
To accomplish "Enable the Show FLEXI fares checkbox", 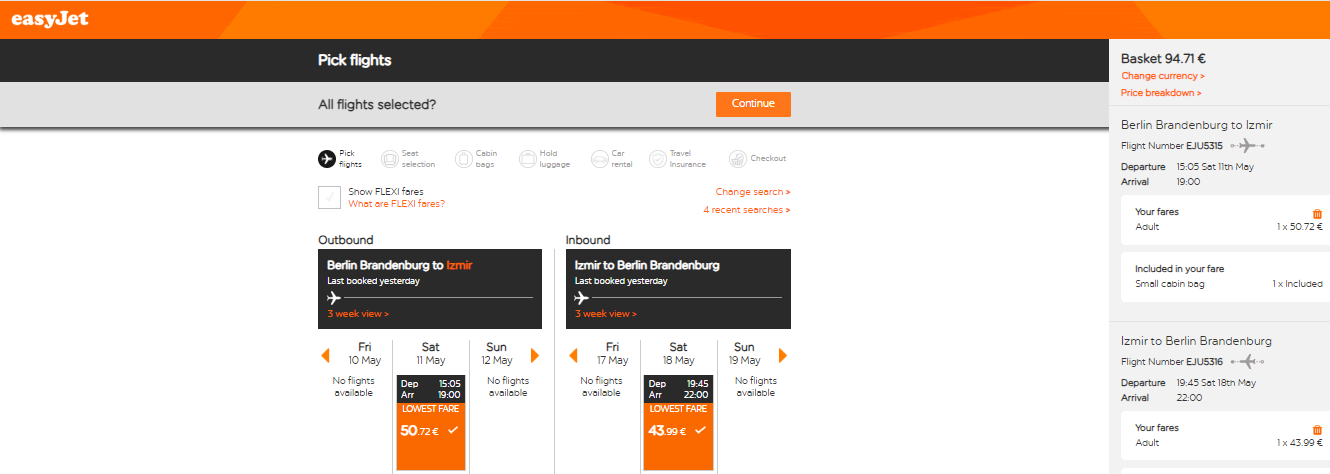I will point(330,197).
